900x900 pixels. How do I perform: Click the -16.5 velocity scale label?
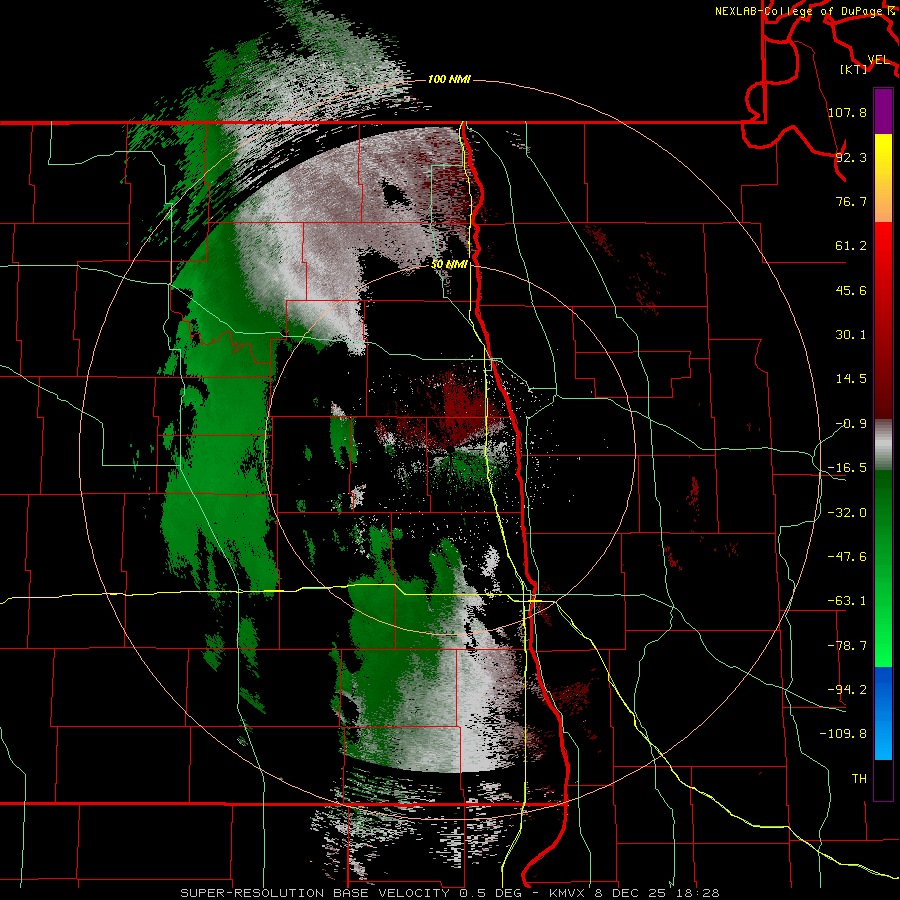847,468
